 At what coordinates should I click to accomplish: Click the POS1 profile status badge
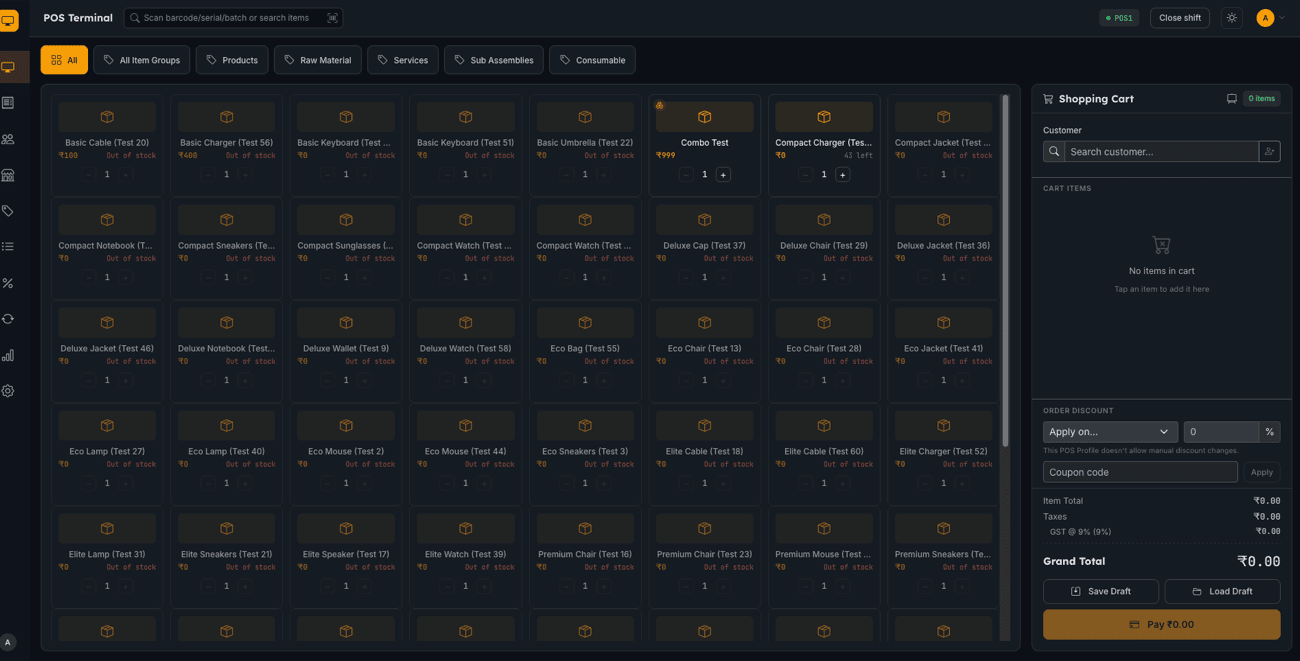coord(1120,18)
